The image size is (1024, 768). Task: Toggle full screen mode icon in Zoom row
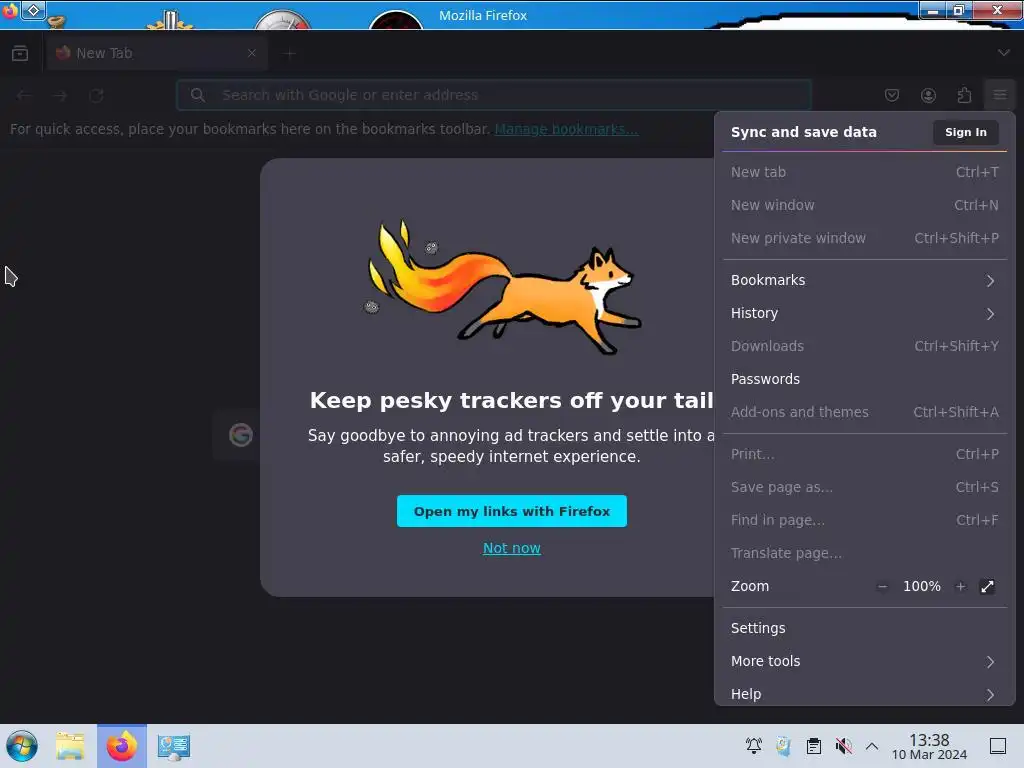click(x=987, y=586)
